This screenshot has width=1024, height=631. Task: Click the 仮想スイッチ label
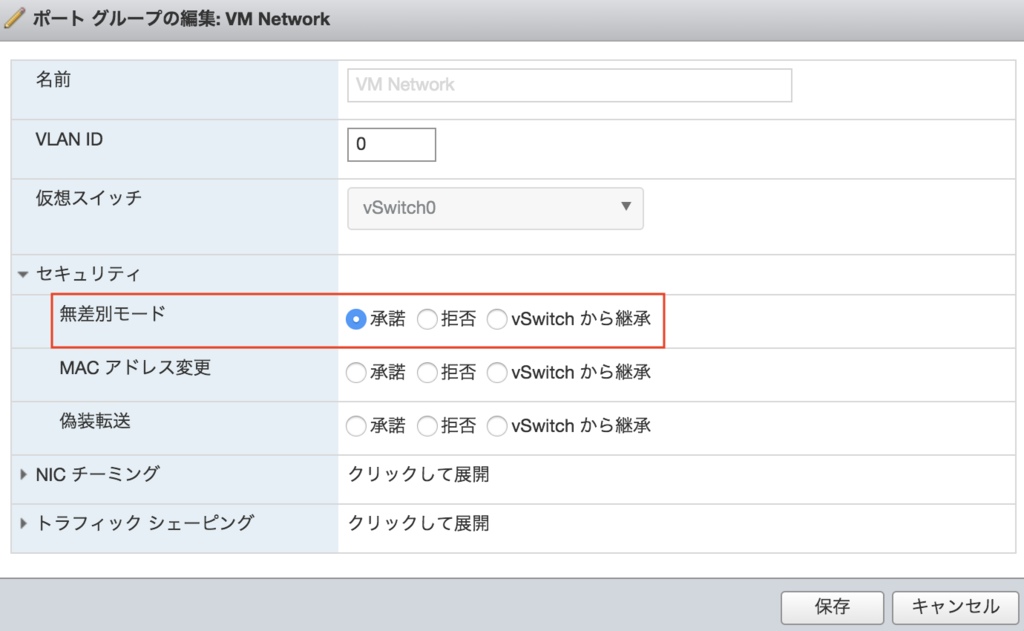[88, 199]
